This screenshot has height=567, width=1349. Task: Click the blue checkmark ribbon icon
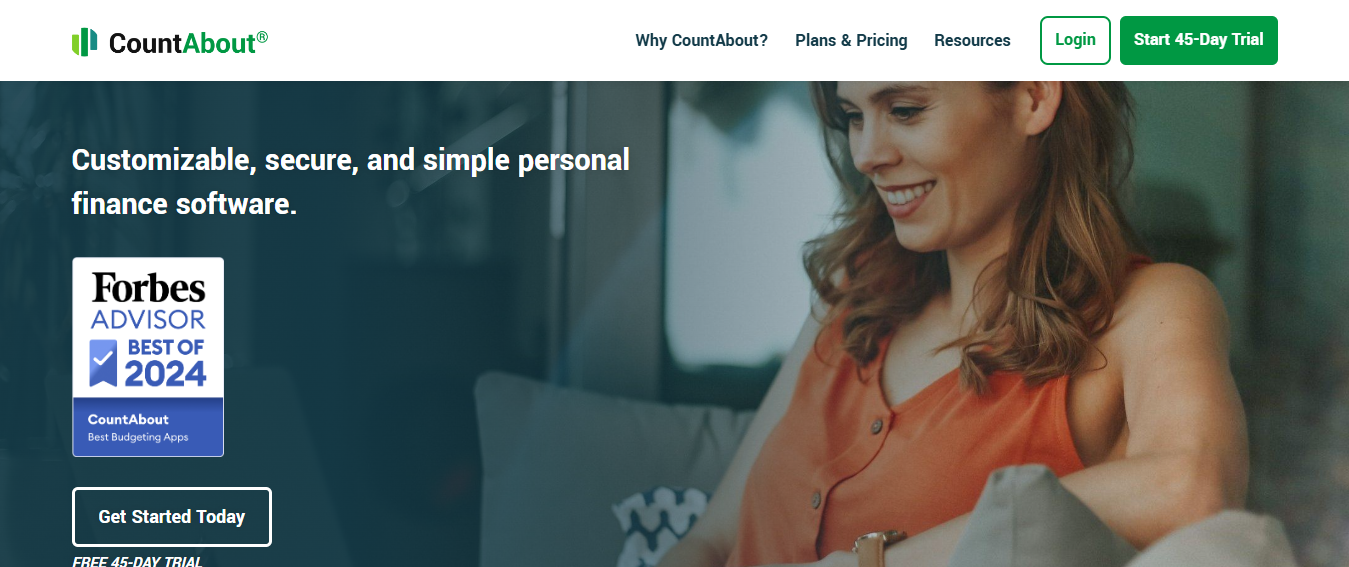tap(103, 363)
